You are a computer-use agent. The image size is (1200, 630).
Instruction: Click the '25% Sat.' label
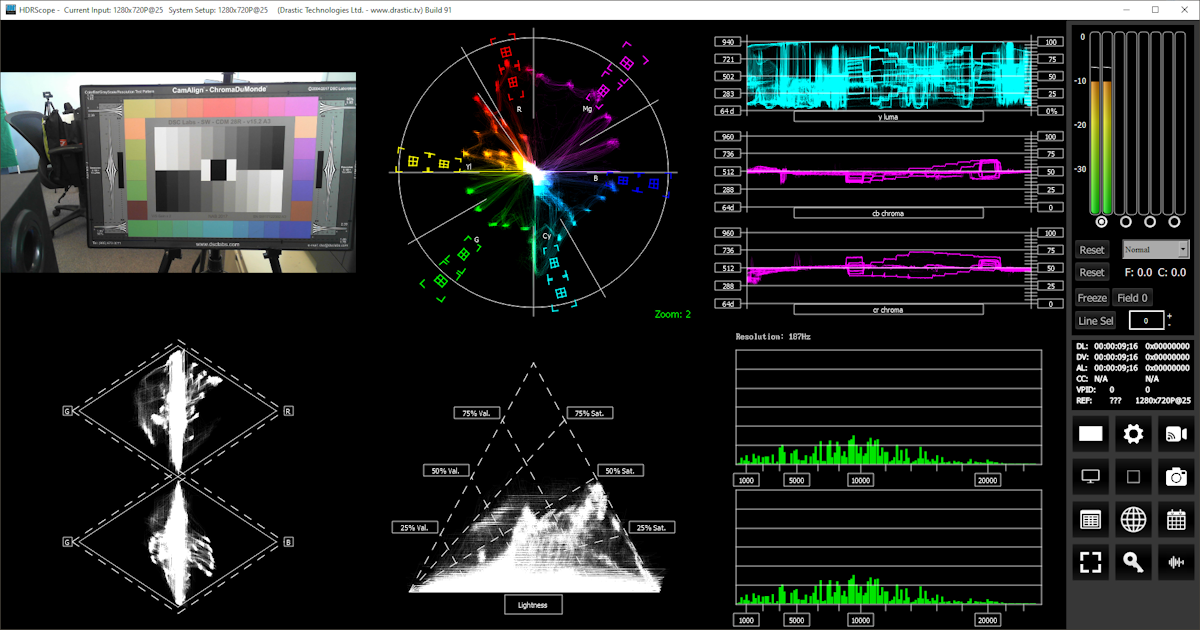652,527
